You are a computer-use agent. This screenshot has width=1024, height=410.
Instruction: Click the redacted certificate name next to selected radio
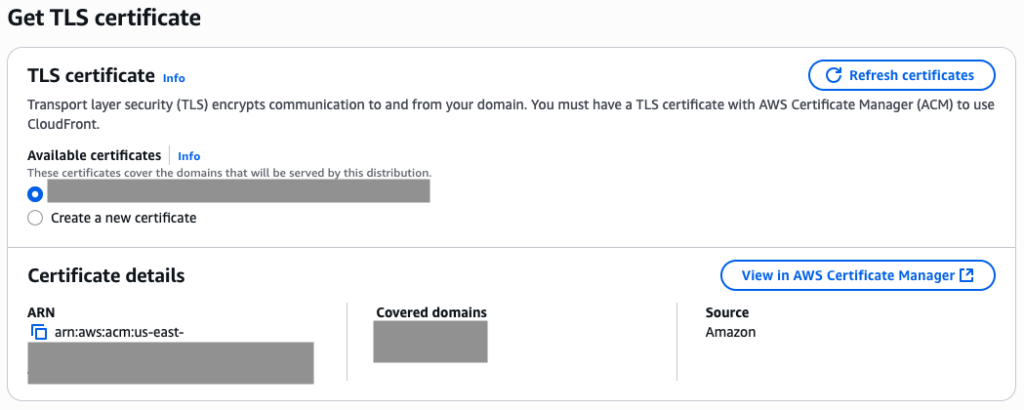point(238,191)
